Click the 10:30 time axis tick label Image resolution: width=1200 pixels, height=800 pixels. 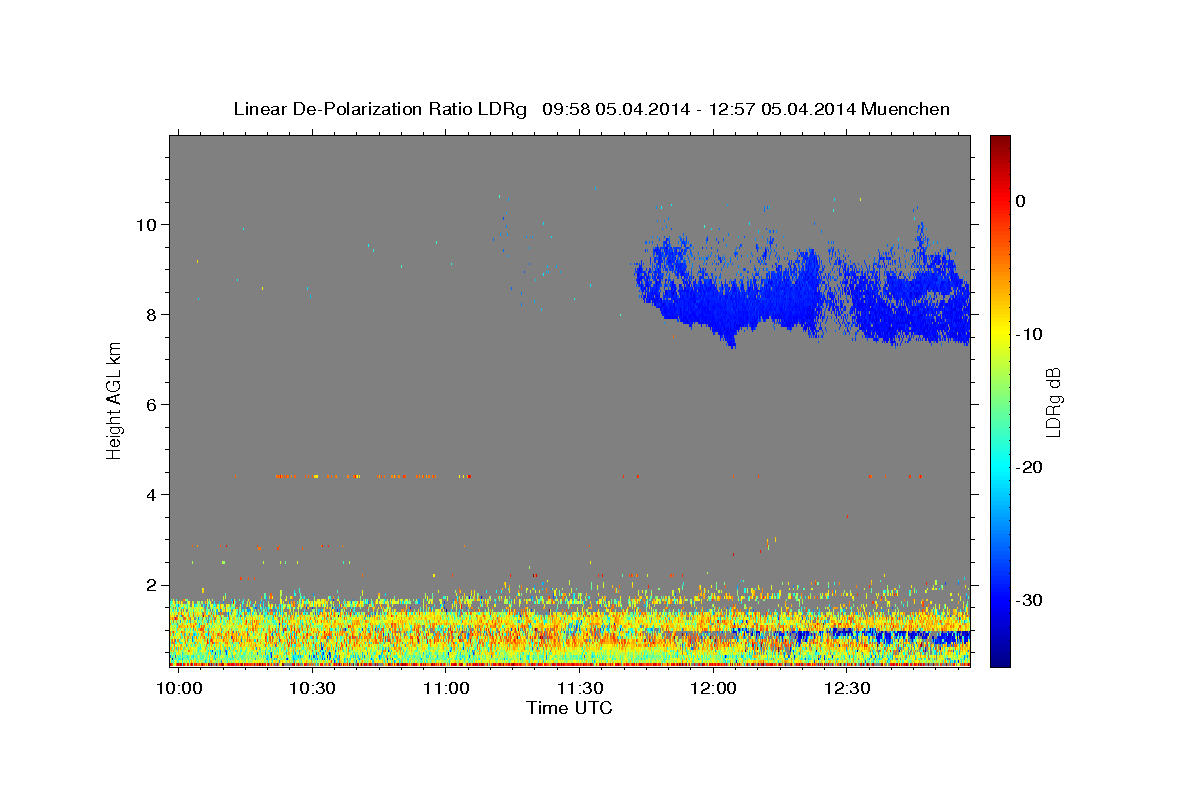(312, 689)
